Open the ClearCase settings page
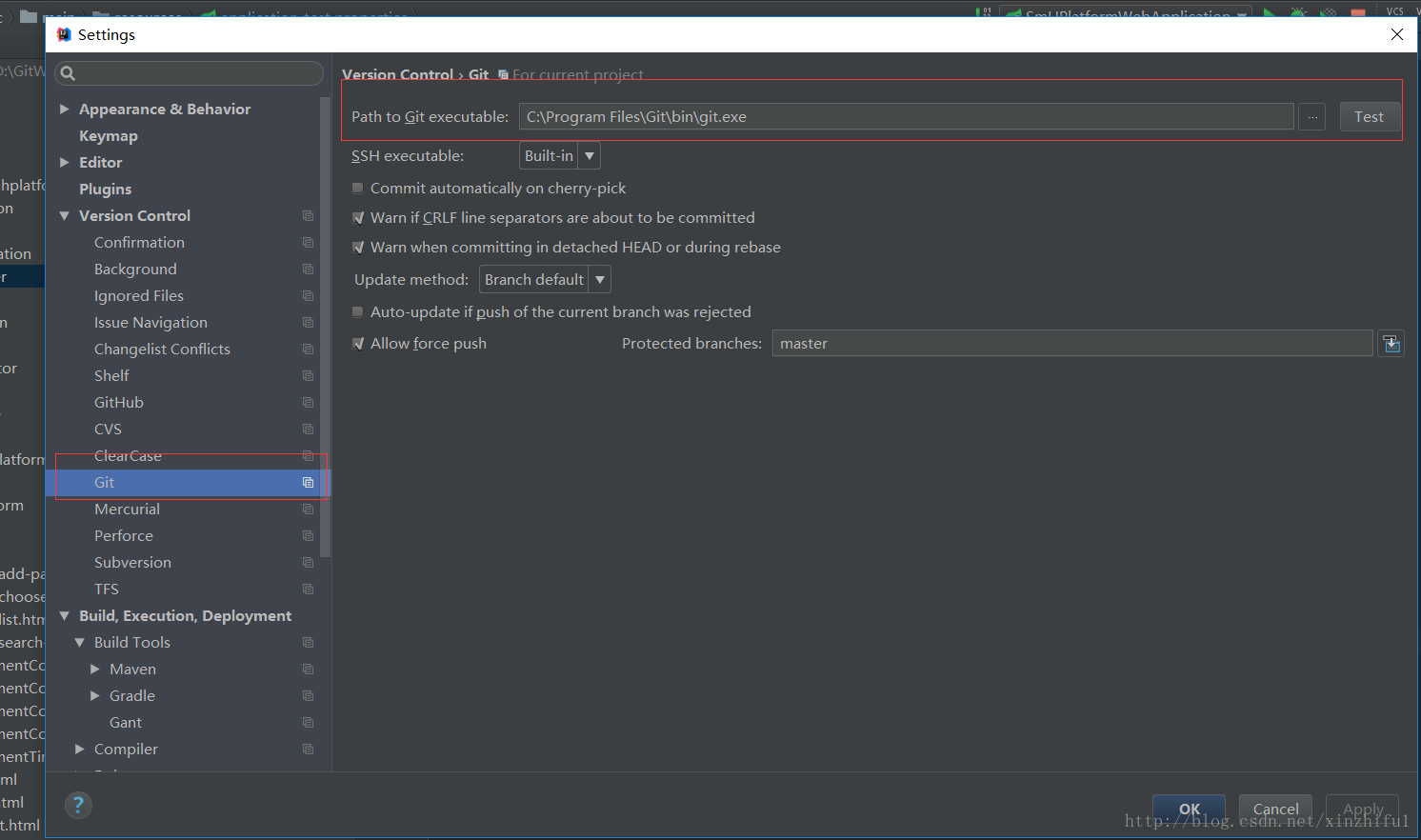This screenshot has width=1421, height=840. pyautogui.click(x=128, y=456)
